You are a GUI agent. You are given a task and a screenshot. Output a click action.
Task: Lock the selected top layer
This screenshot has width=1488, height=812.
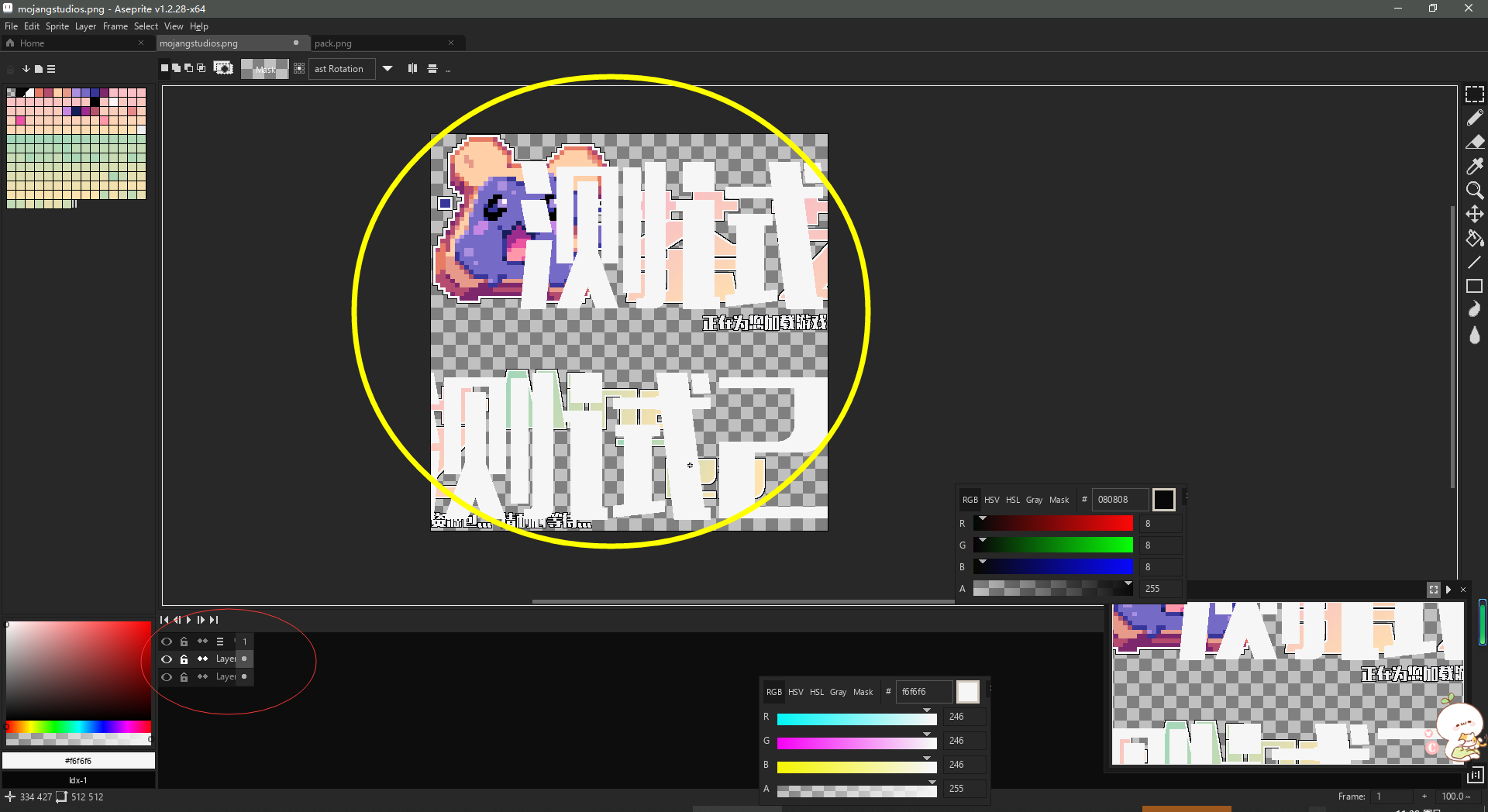pos(184,659)
